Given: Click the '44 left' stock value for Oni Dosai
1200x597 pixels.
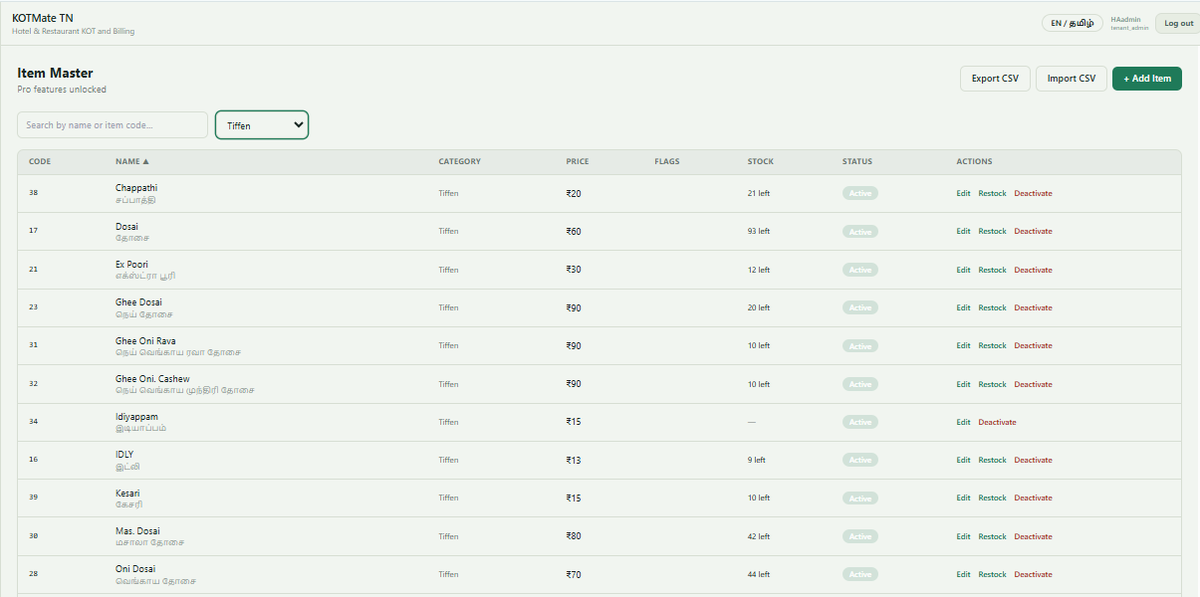Looking at the screenshot, I should click(x=758, y=575).
